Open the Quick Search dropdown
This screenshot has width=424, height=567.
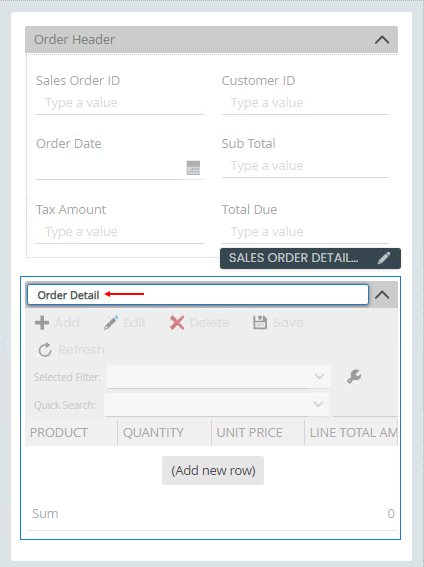coord(216,404)
